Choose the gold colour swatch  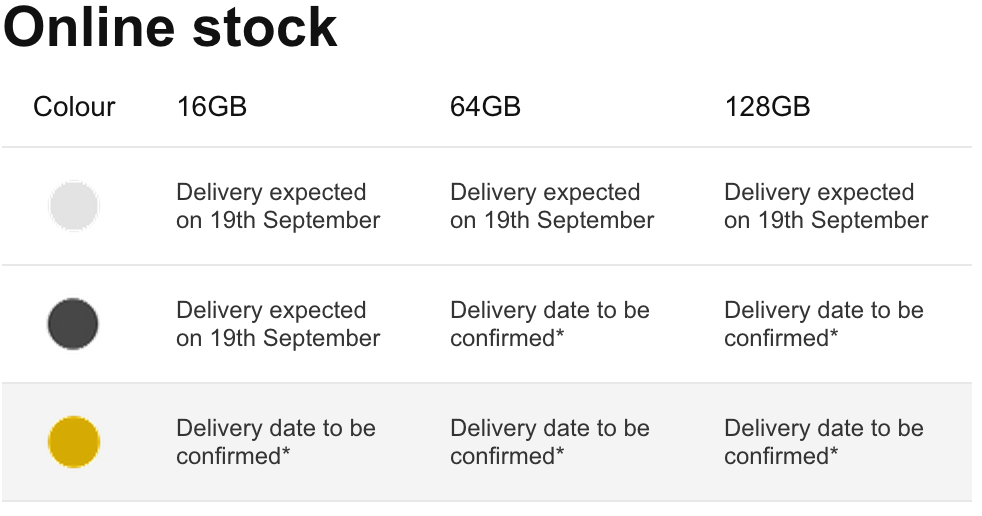pyautogui.click(x=74, y=442)
